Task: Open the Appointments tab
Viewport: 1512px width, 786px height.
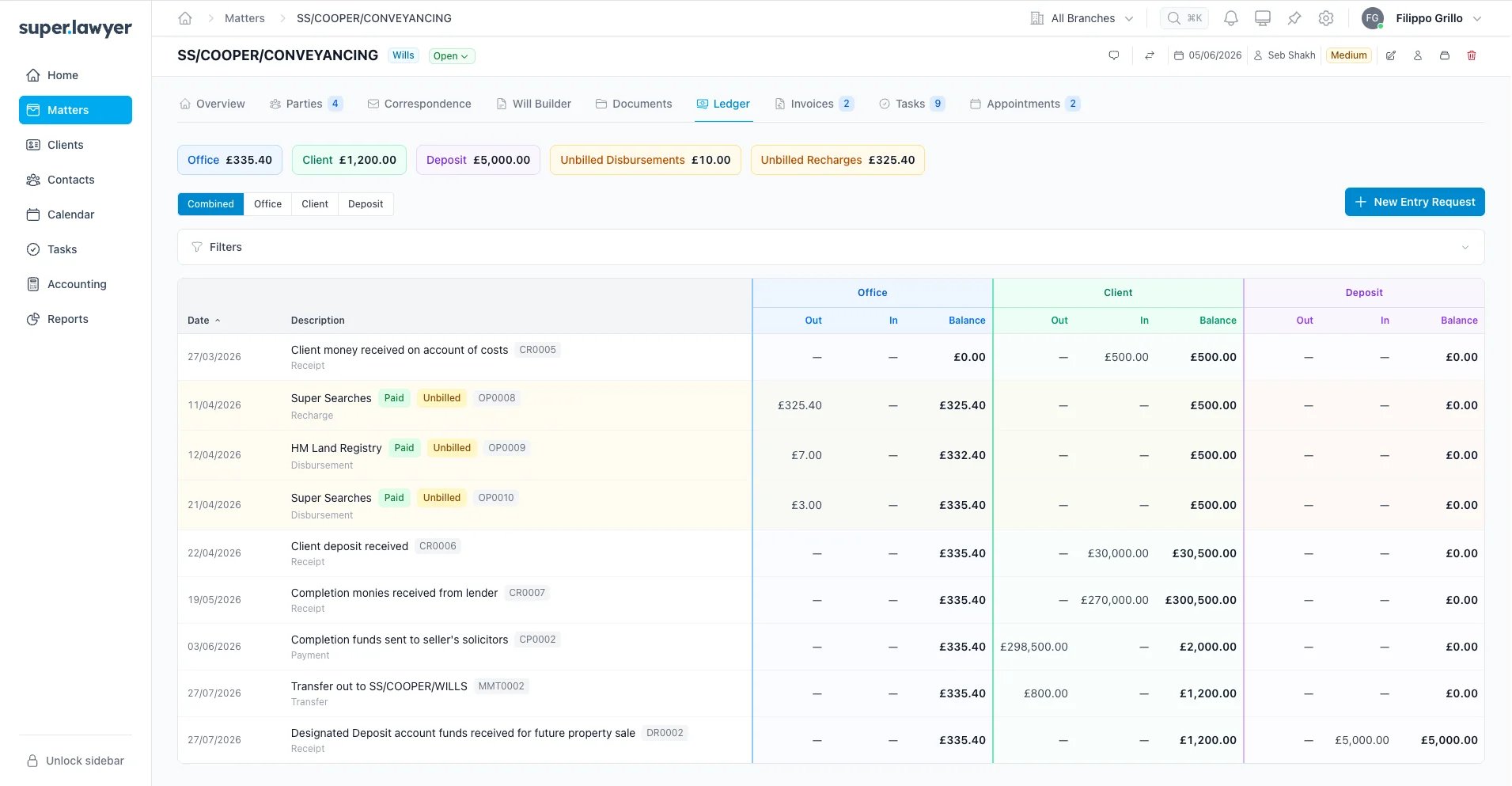Action: click(x=1025, y=104)
